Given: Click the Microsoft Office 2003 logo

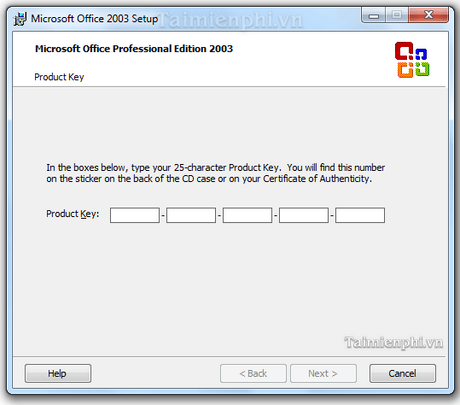Looking at the screenshot, I should [412, 60].
